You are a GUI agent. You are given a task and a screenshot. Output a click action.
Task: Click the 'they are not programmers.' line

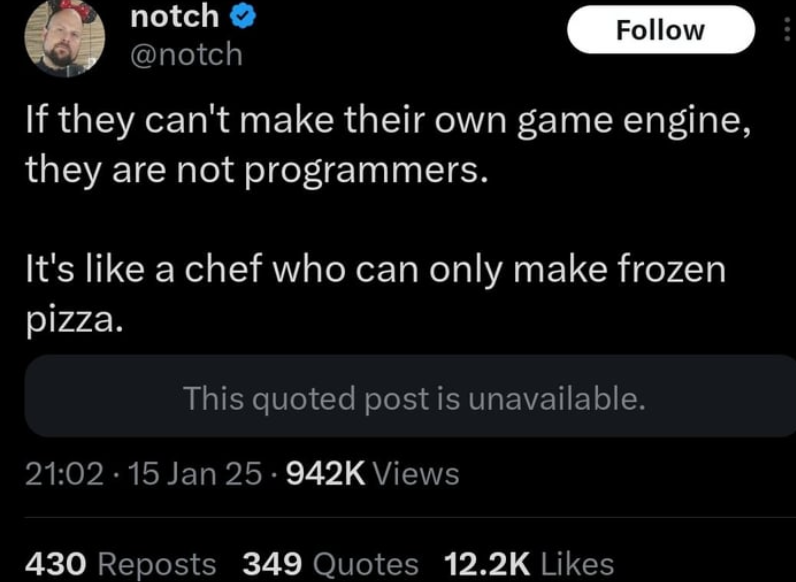pyautogui.click(x=257, y=171)
